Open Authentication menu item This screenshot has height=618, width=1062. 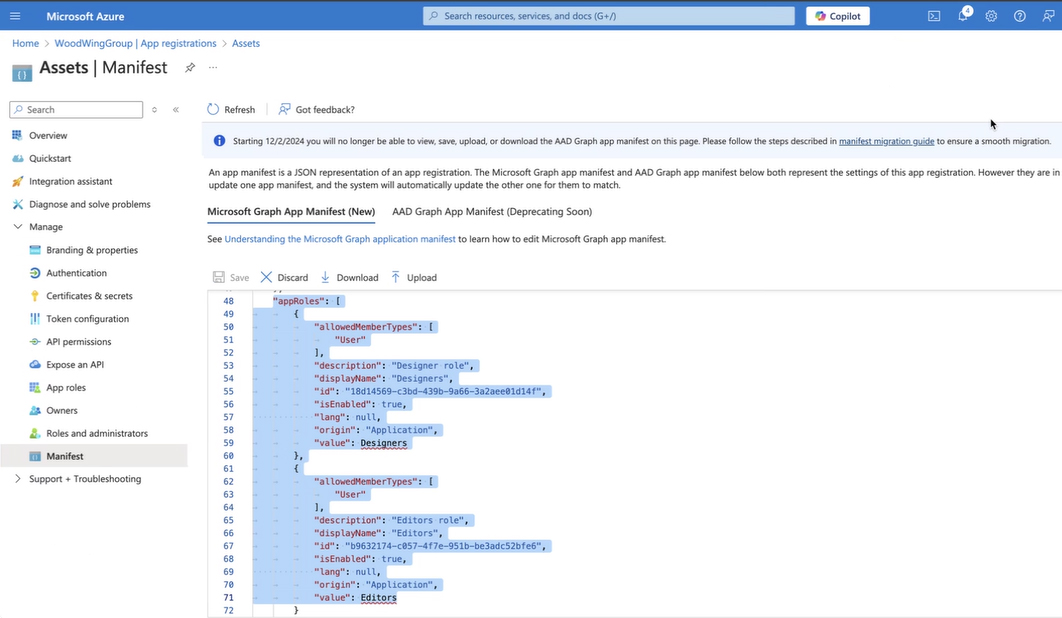(77, 272)
